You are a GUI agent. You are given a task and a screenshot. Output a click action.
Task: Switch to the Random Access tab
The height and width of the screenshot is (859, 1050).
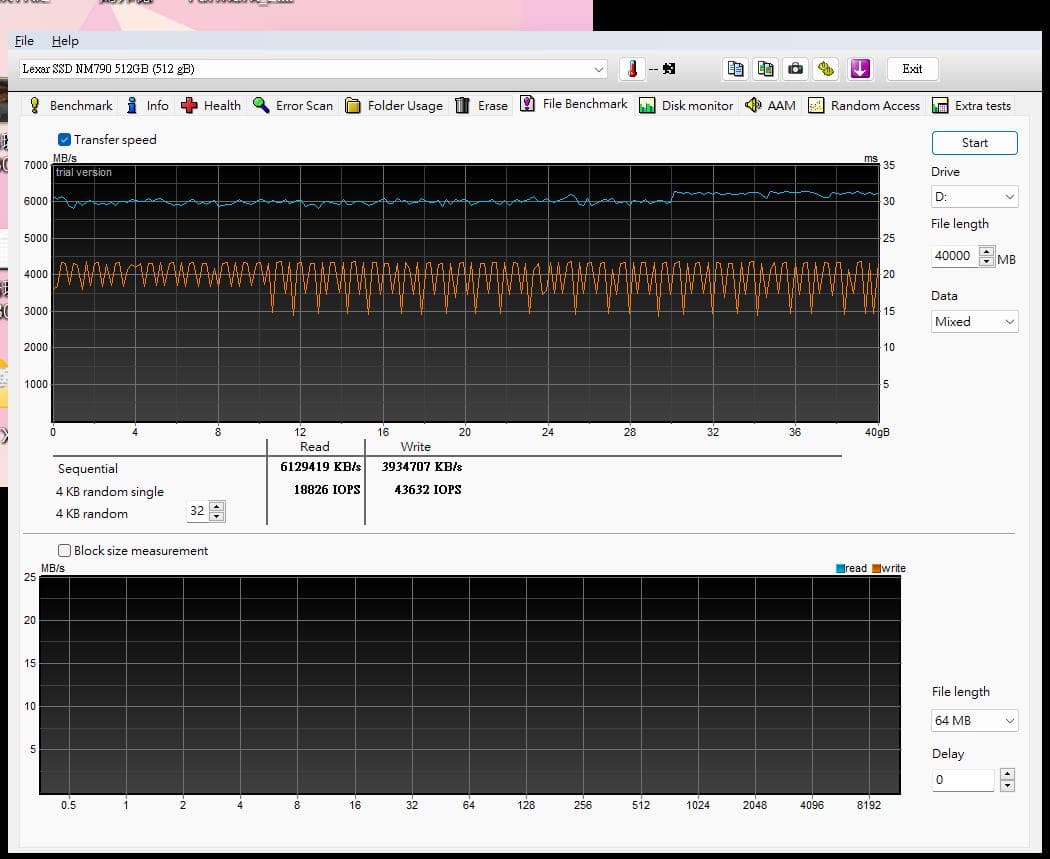tap(864, 105)
